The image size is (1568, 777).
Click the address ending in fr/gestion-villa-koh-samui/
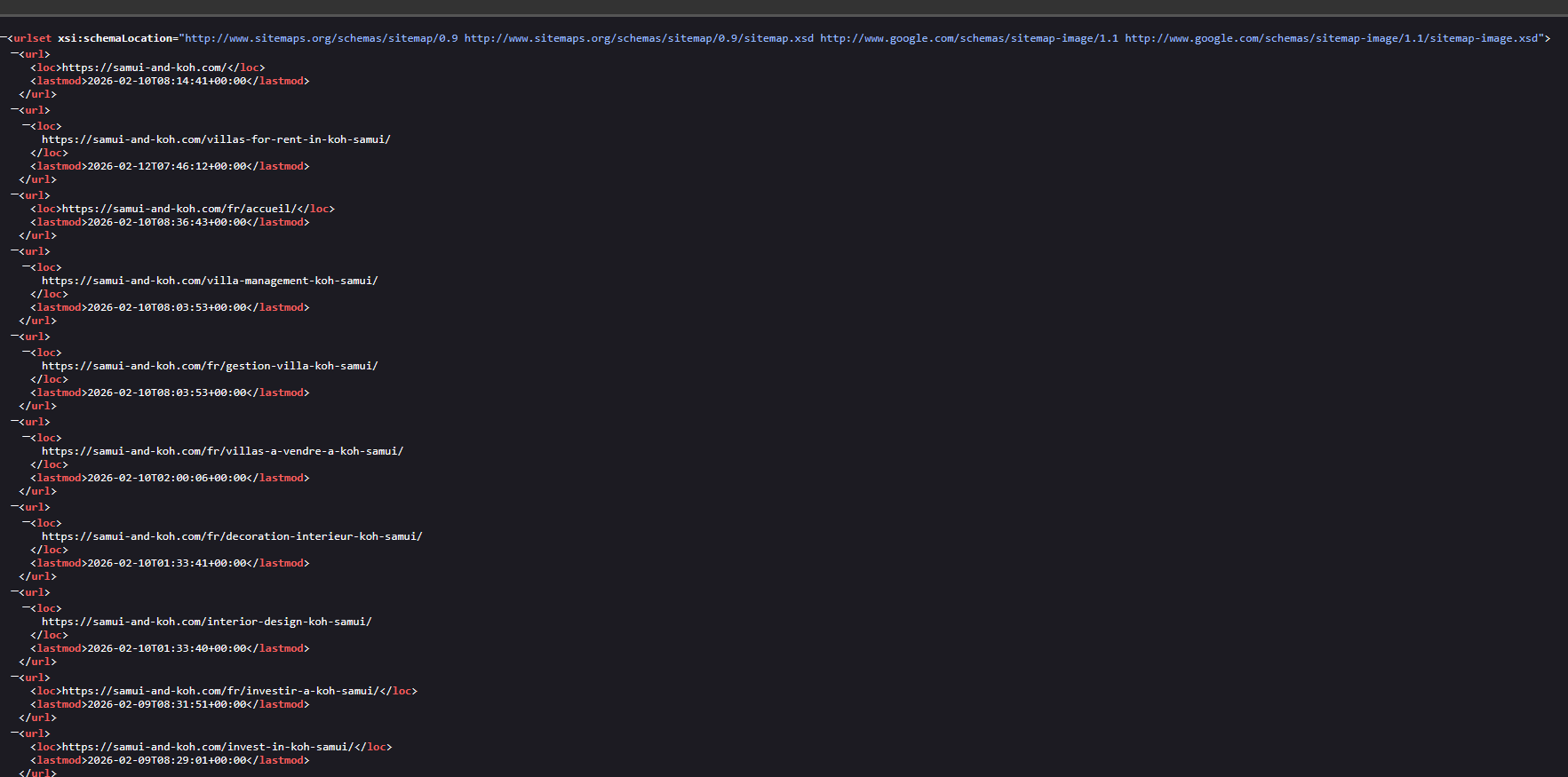tap(210, 366)
